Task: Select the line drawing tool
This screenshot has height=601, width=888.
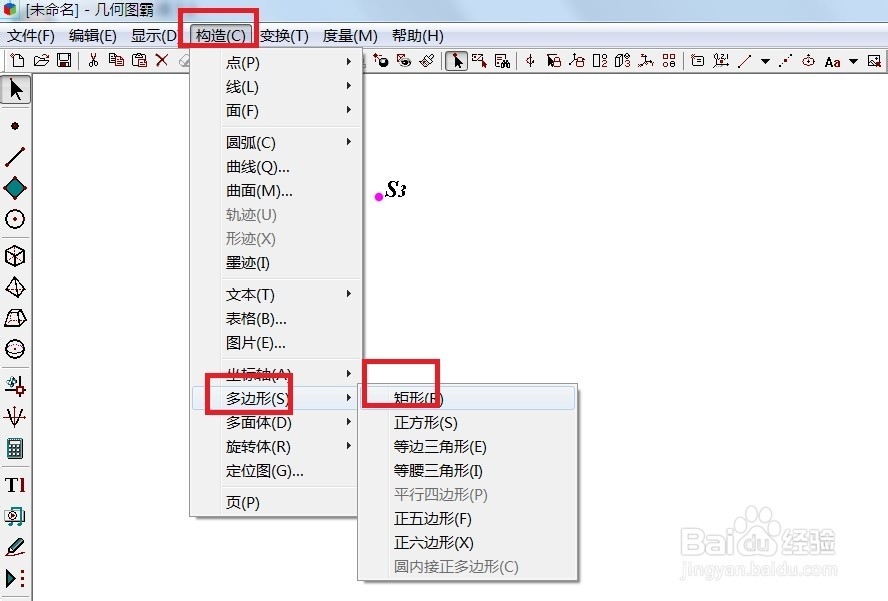Action: [15, 155]
